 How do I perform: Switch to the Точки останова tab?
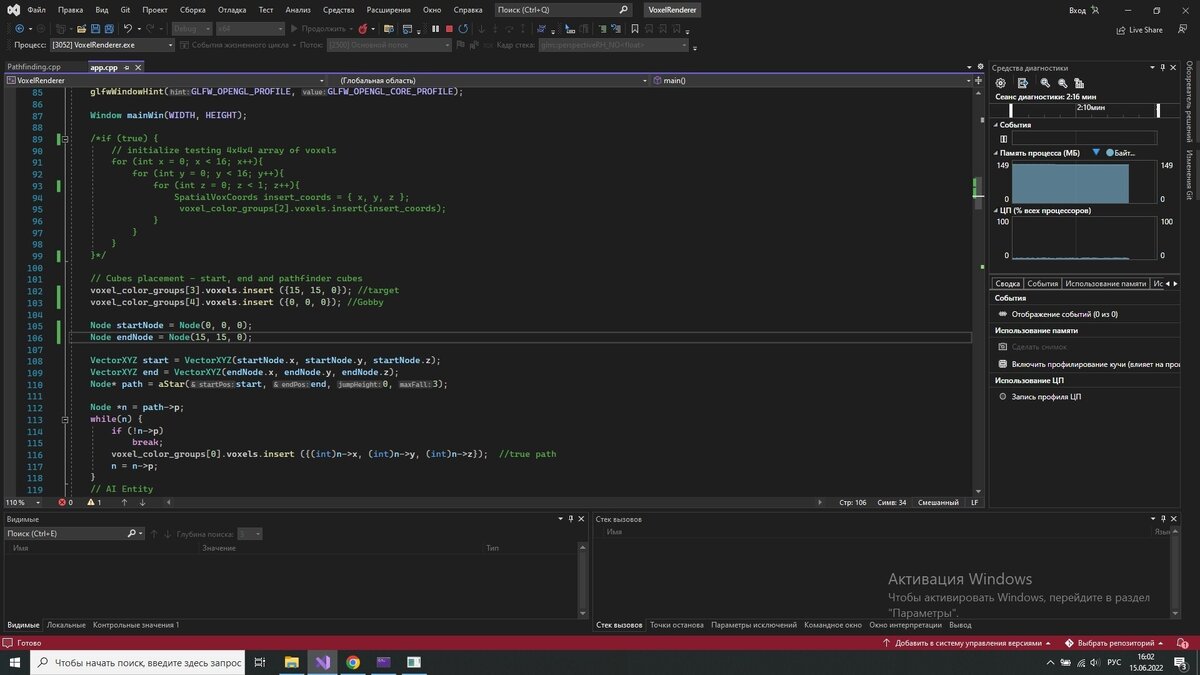point(677,625)
